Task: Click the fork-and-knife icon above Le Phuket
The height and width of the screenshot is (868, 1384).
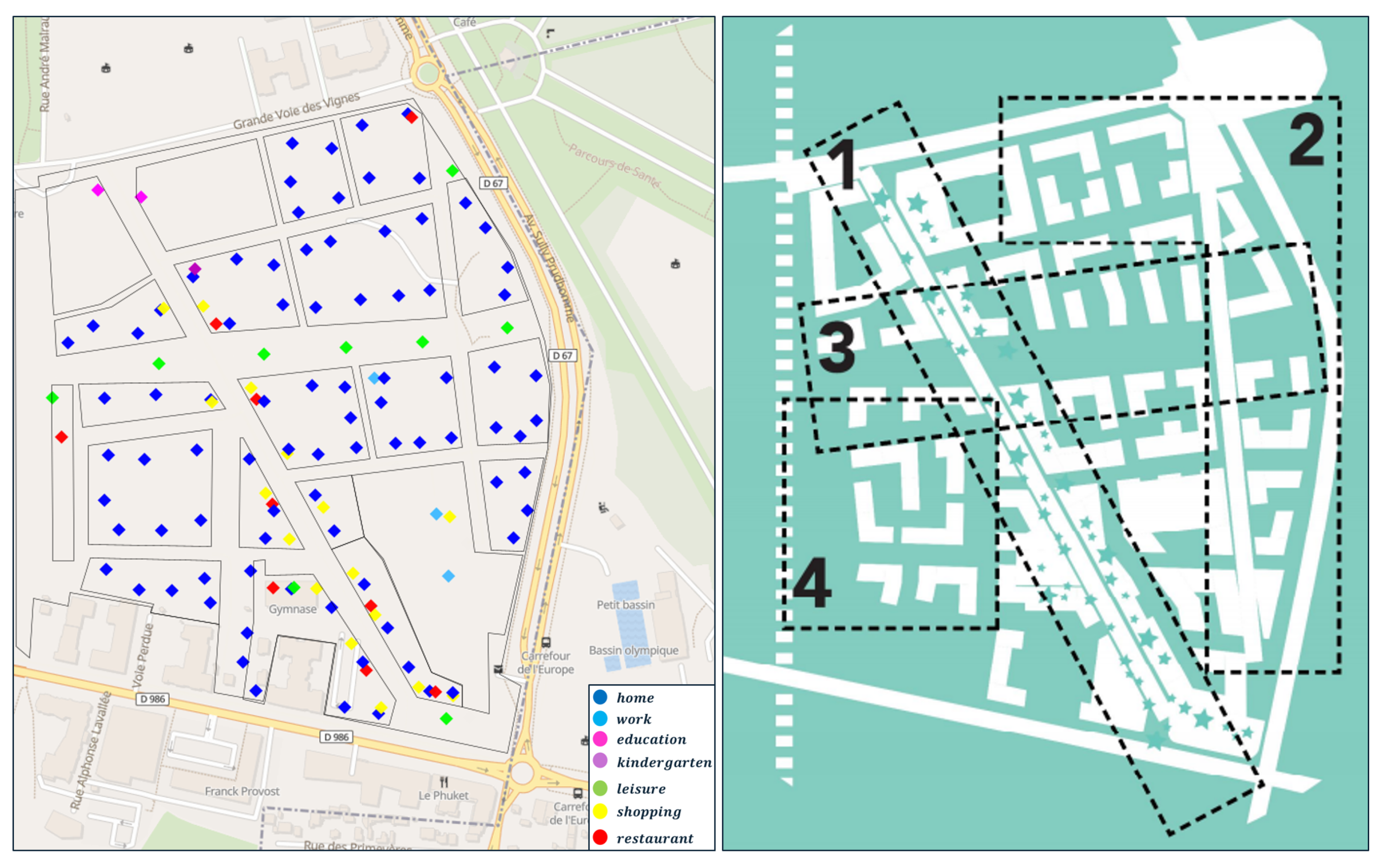Action: (x=444, y=782)
